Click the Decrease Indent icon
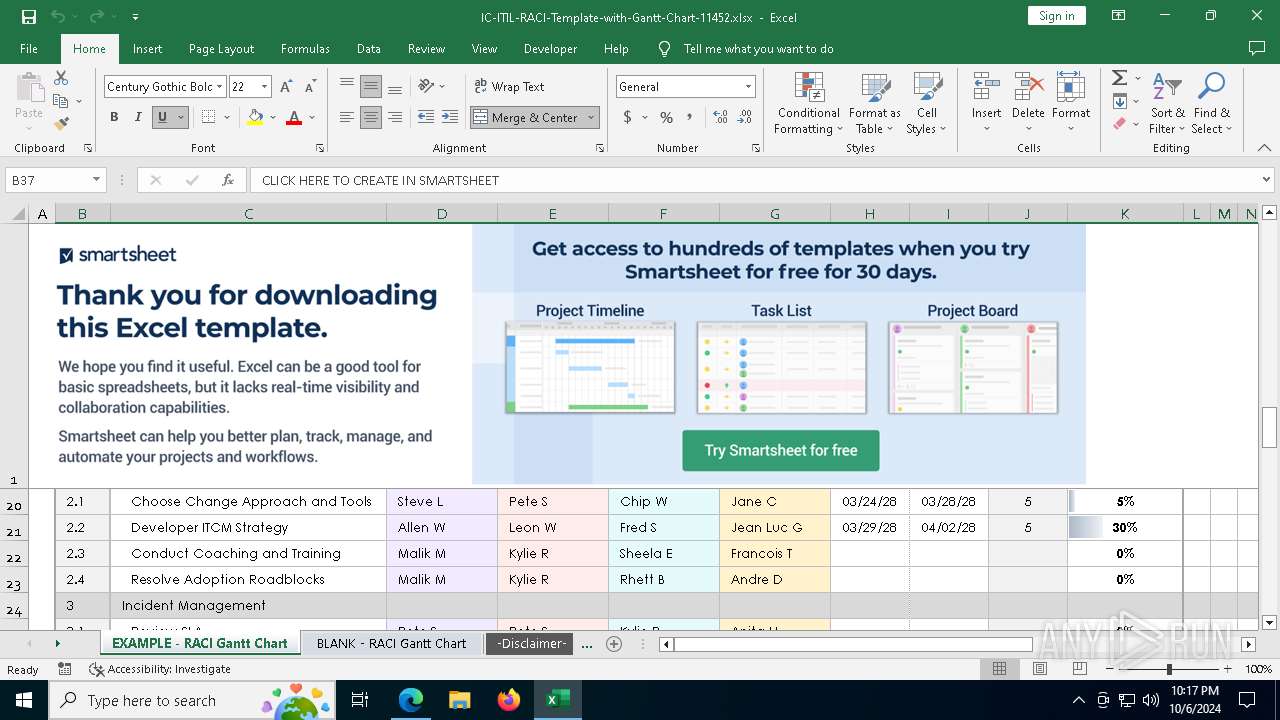Viewport: 1280px width, 720px height. (426, 117)
